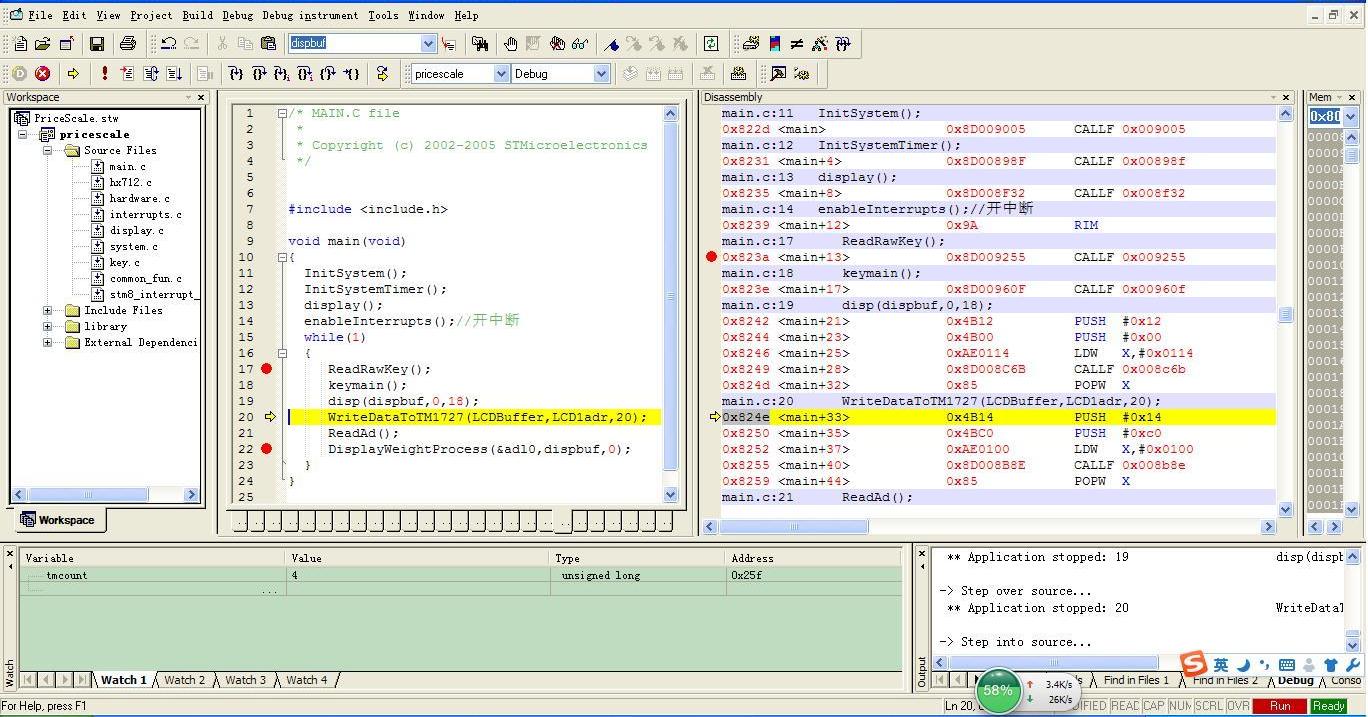Step out with the fifth braces icon
The width and height of the screenshot is (1368, 717).
[328, 74]
